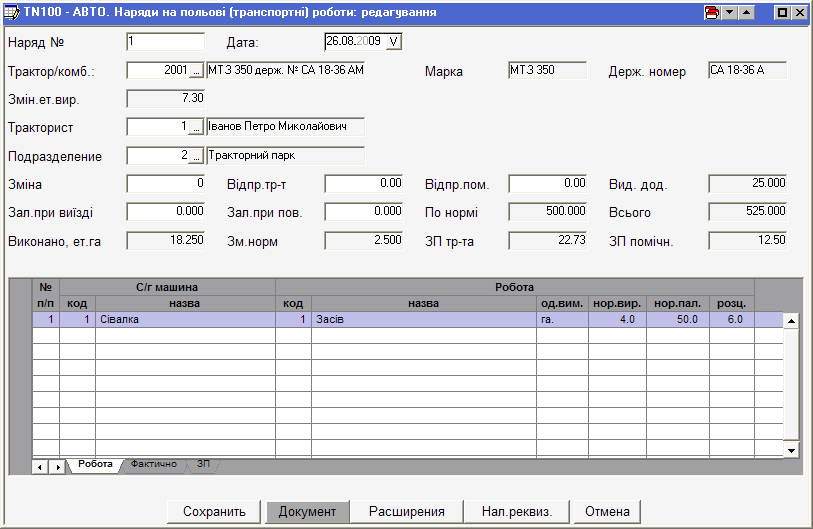Click the title bar down-arrow button

730,12
